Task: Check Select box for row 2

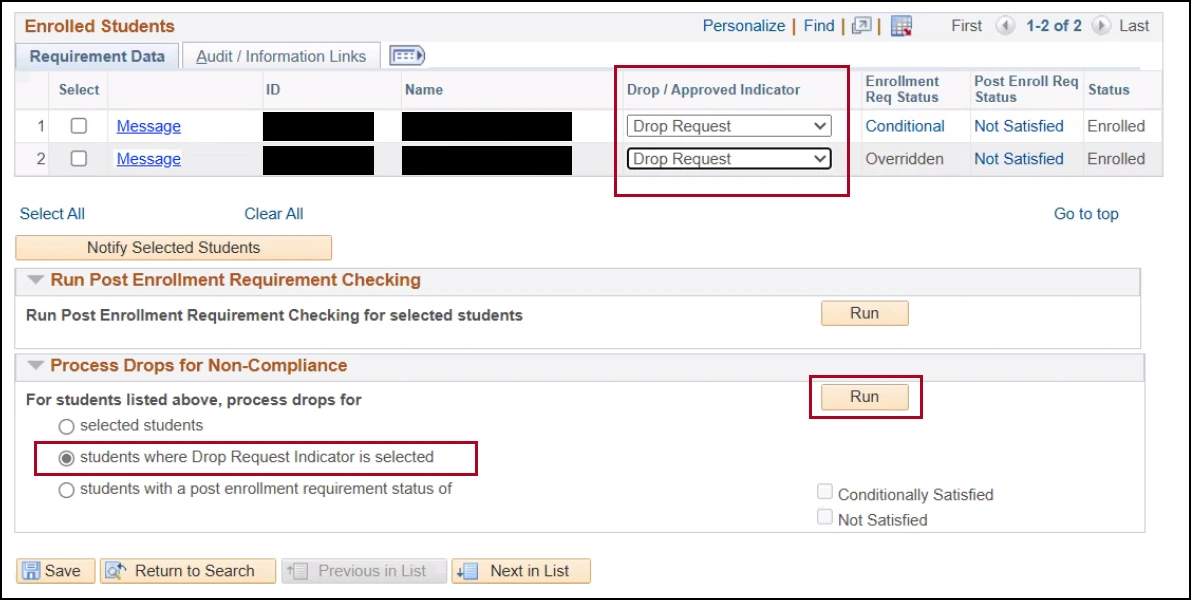Action: point(79,159)
